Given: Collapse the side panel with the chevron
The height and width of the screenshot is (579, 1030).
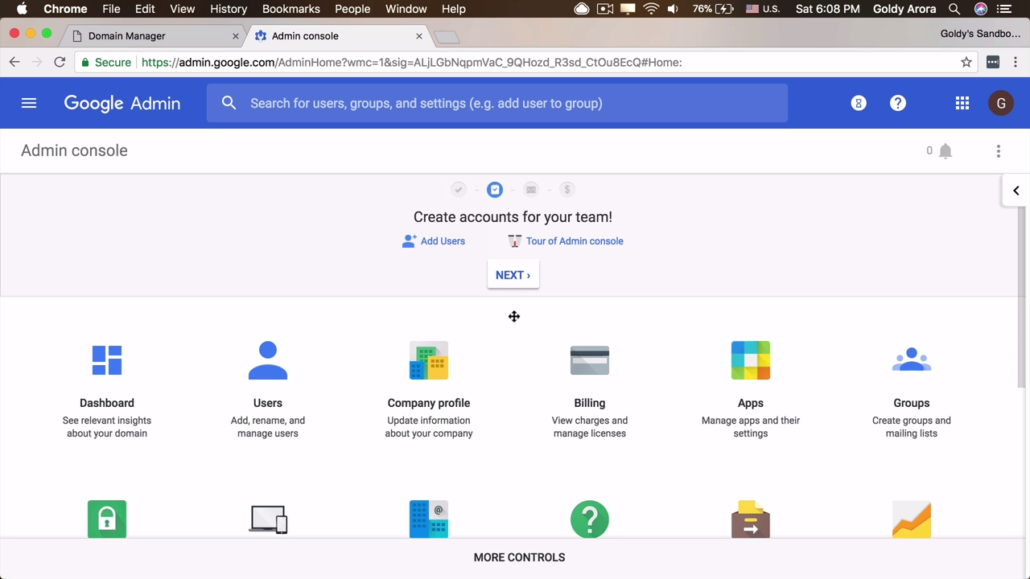Looking at the screenshot, I should (1016, 191).
